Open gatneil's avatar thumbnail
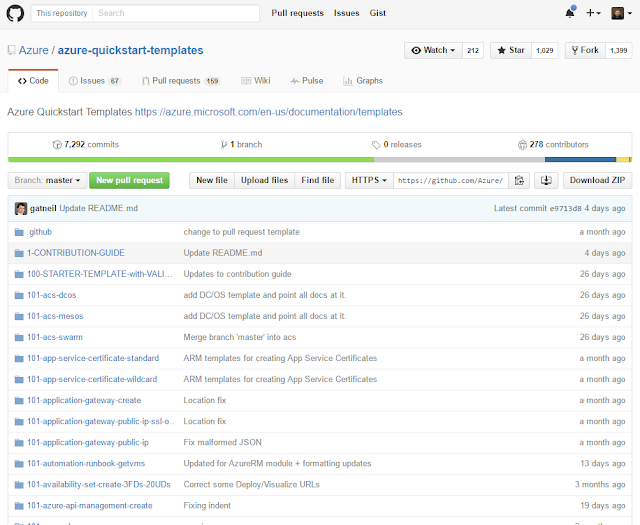 pos(21,209)
